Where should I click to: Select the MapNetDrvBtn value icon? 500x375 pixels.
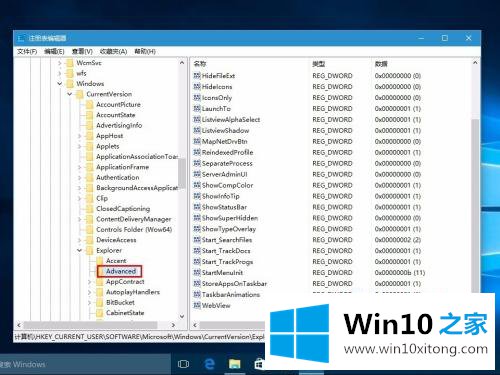coord(197,141)
